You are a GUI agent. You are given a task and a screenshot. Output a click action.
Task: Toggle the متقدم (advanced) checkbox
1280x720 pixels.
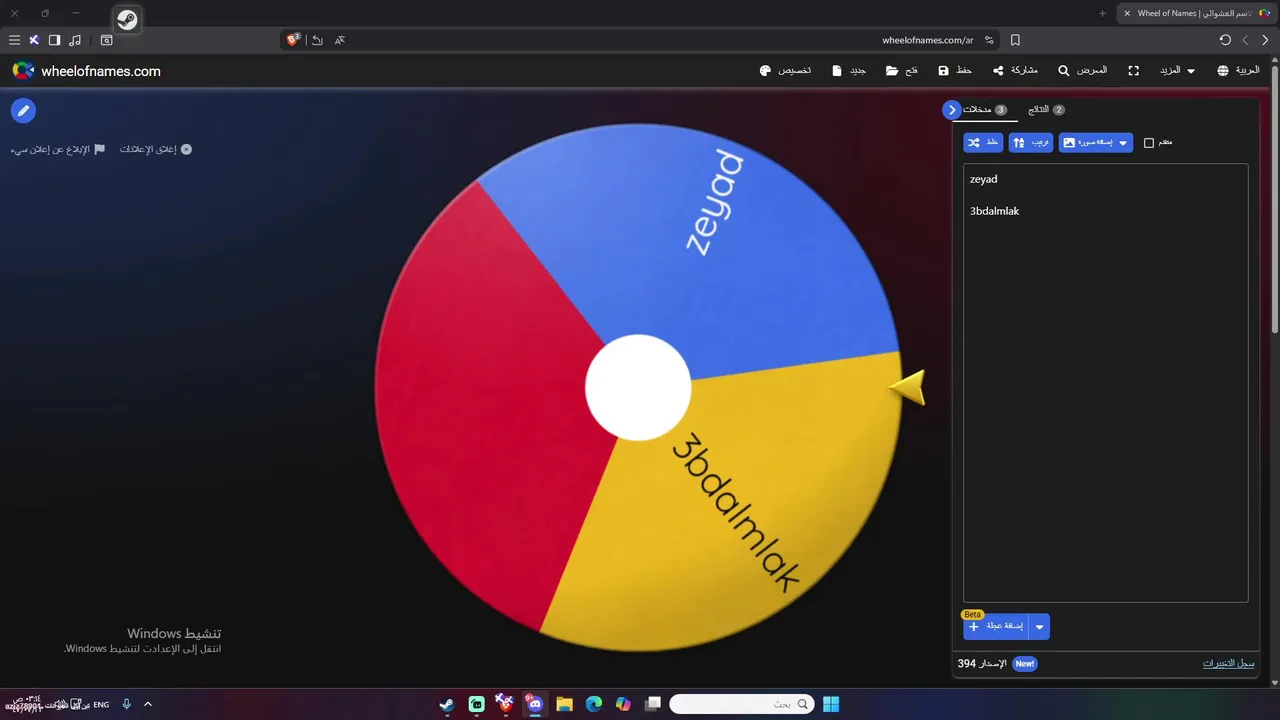pyautogui.click(x=1149, y=143)
